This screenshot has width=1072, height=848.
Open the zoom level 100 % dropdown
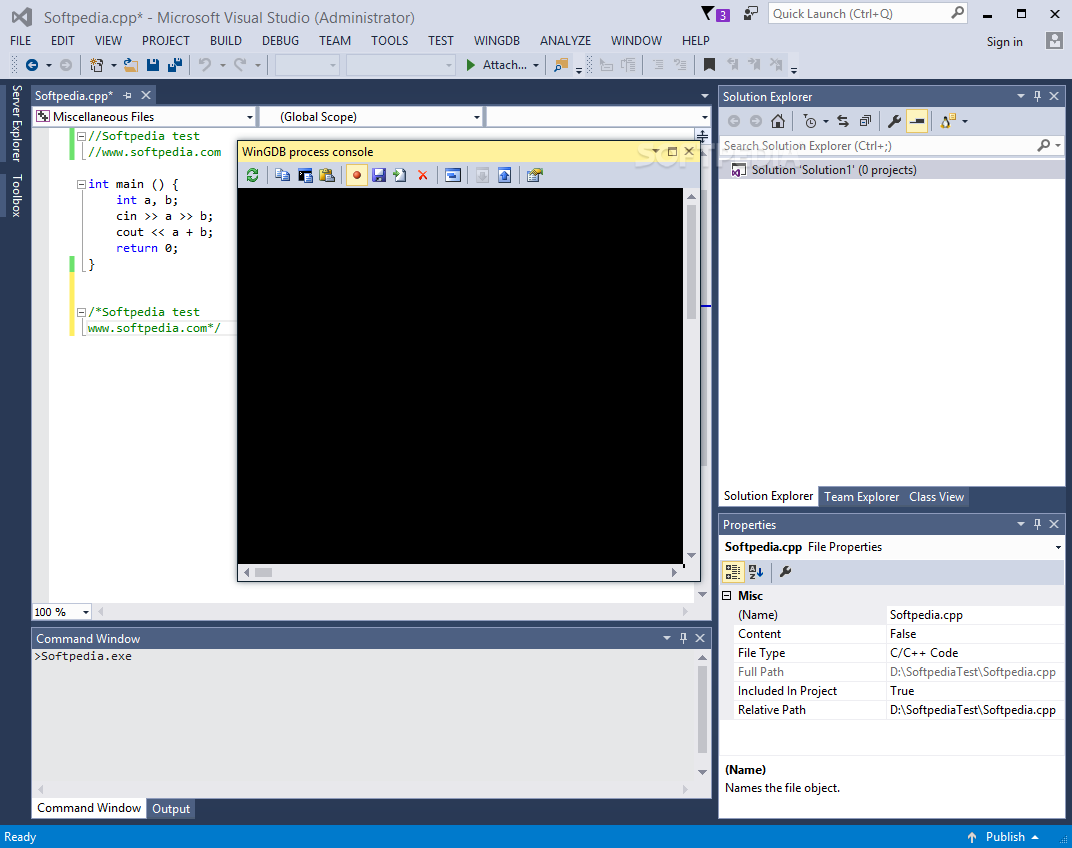click(x=85, y=612)
